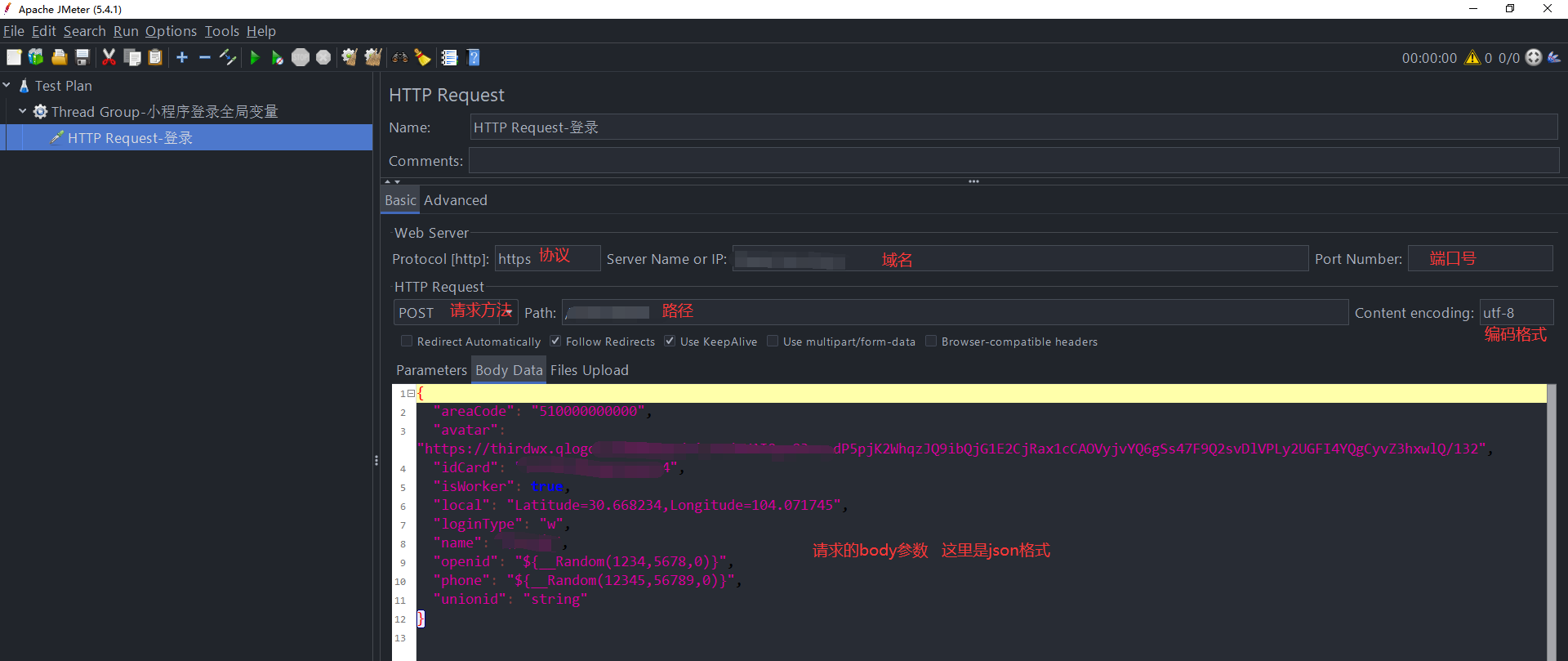Open the Options menu
The height and width of the screenshot is (661, 1568).
[171, 31]
